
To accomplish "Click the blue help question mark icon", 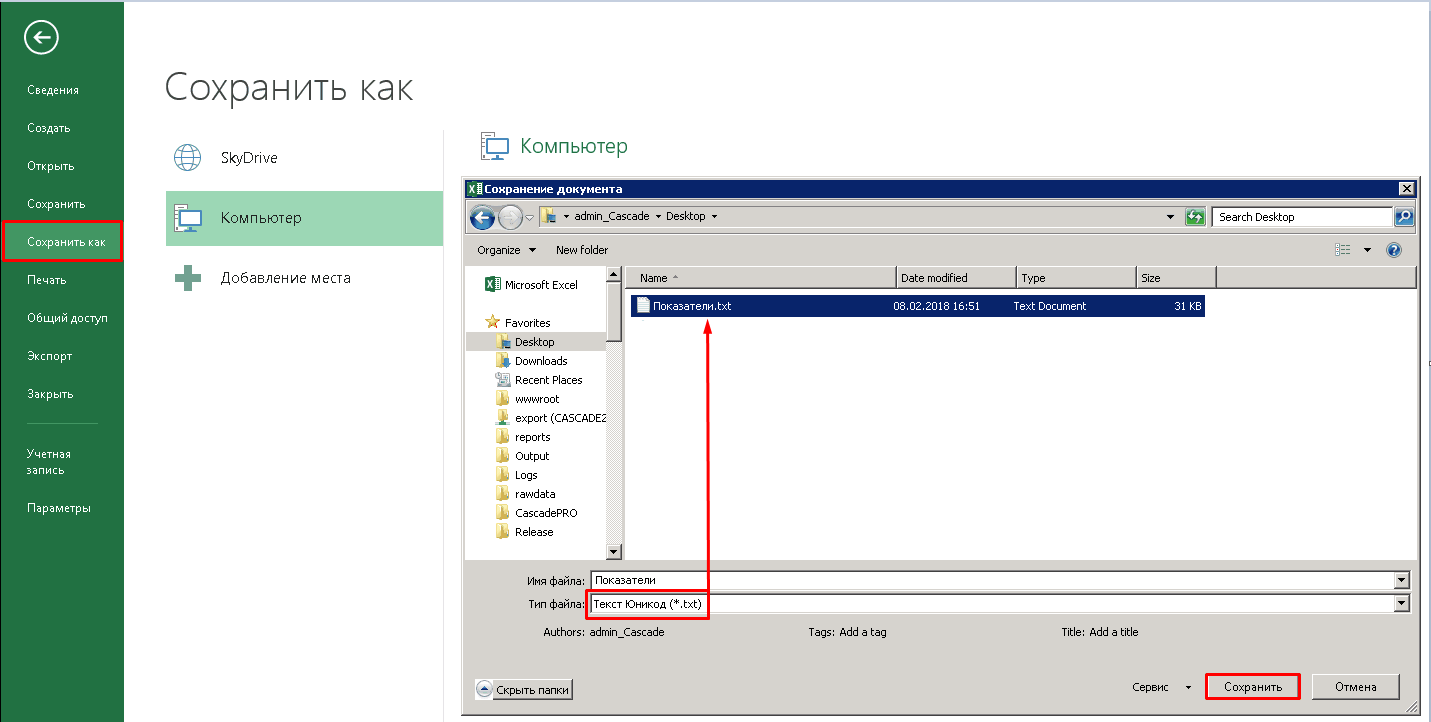I will (1394, 250).
